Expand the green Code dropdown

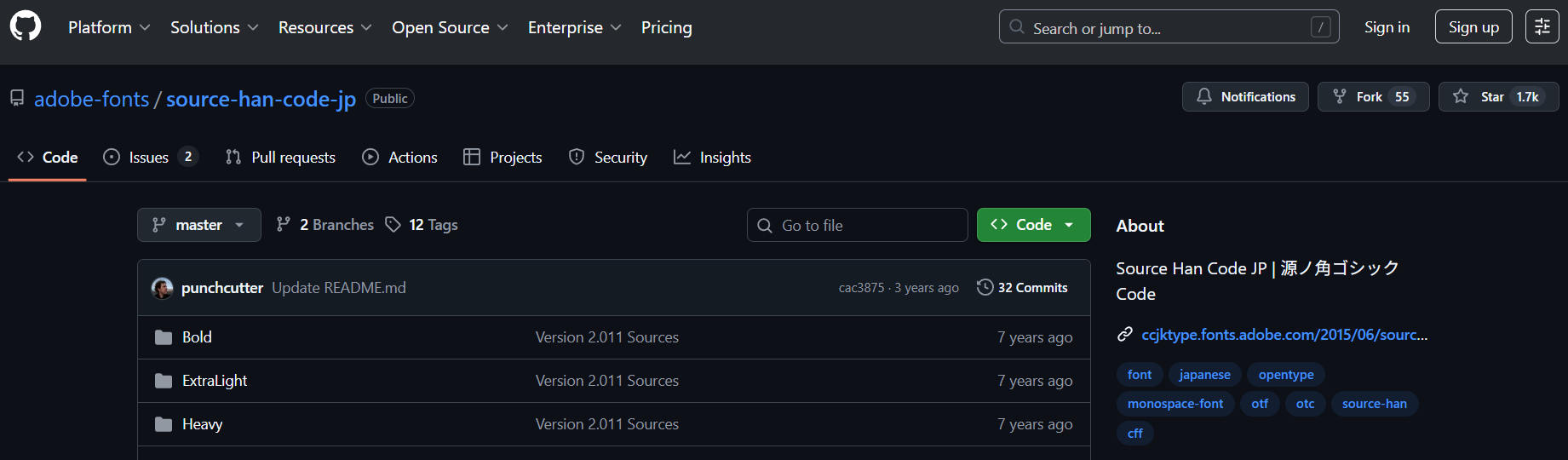[1033, 225]
